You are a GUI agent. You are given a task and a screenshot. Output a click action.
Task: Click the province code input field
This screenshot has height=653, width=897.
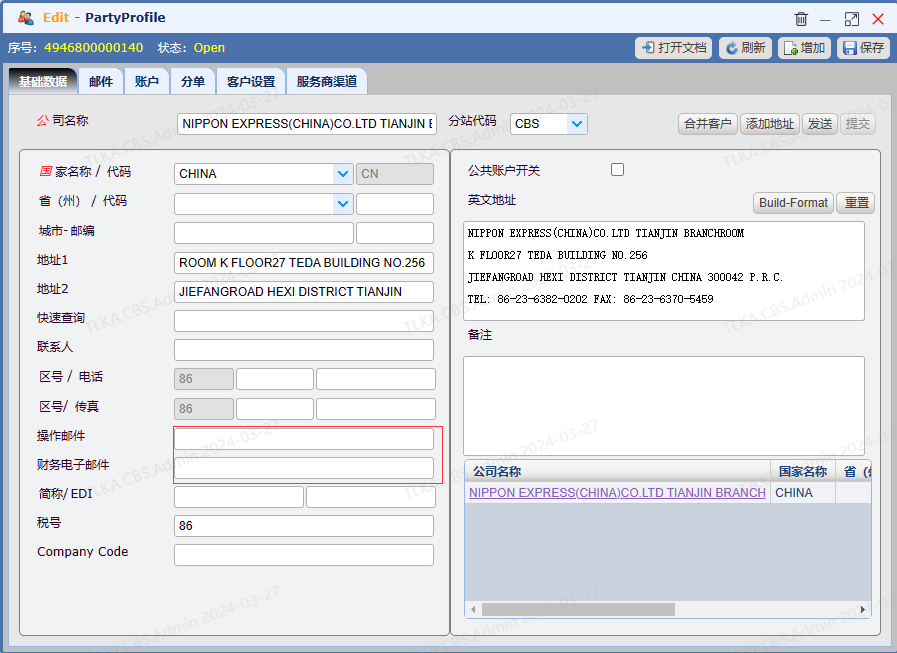(x=395, y=204)
